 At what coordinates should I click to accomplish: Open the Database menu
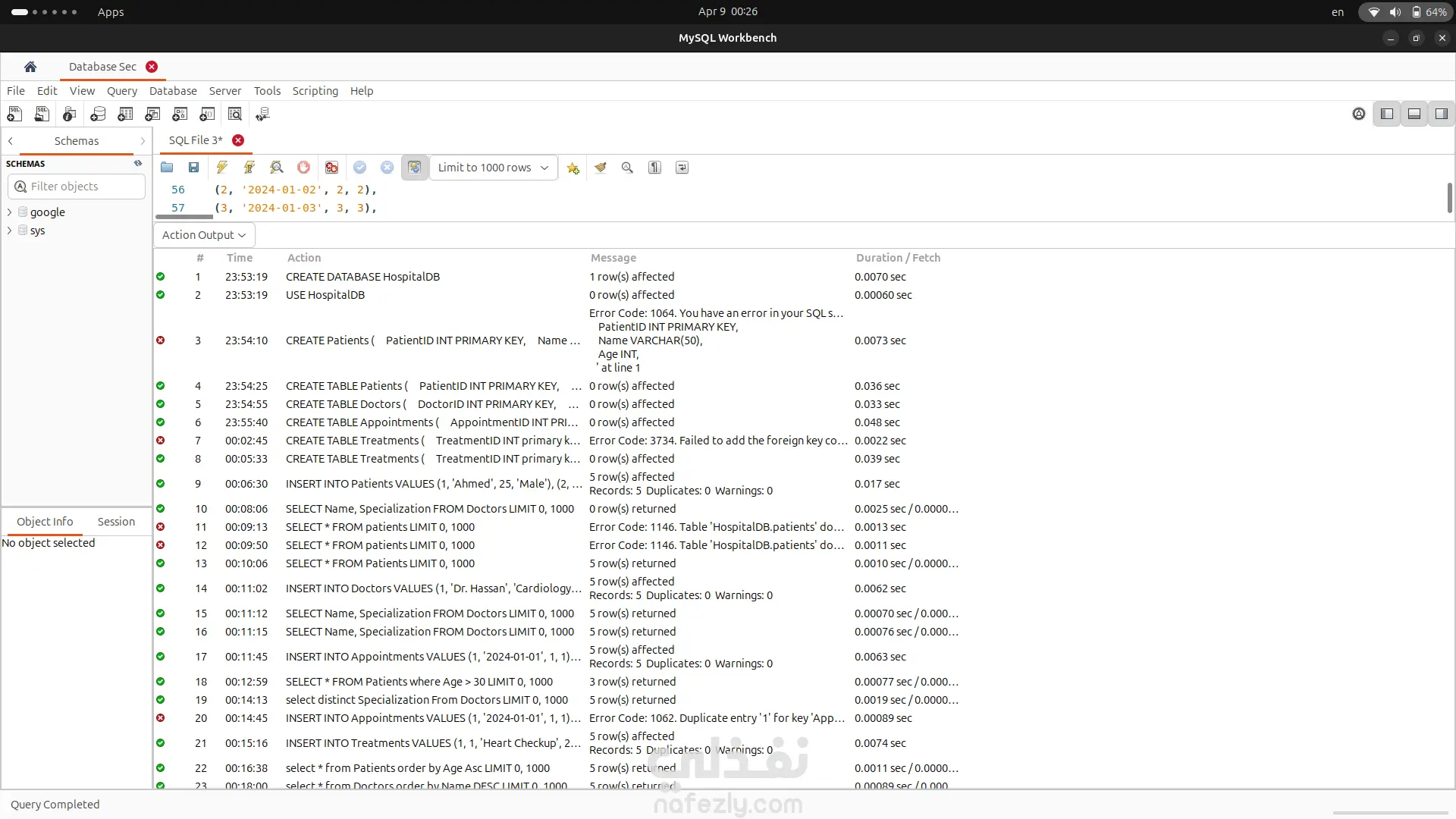(x=173, y=91)
